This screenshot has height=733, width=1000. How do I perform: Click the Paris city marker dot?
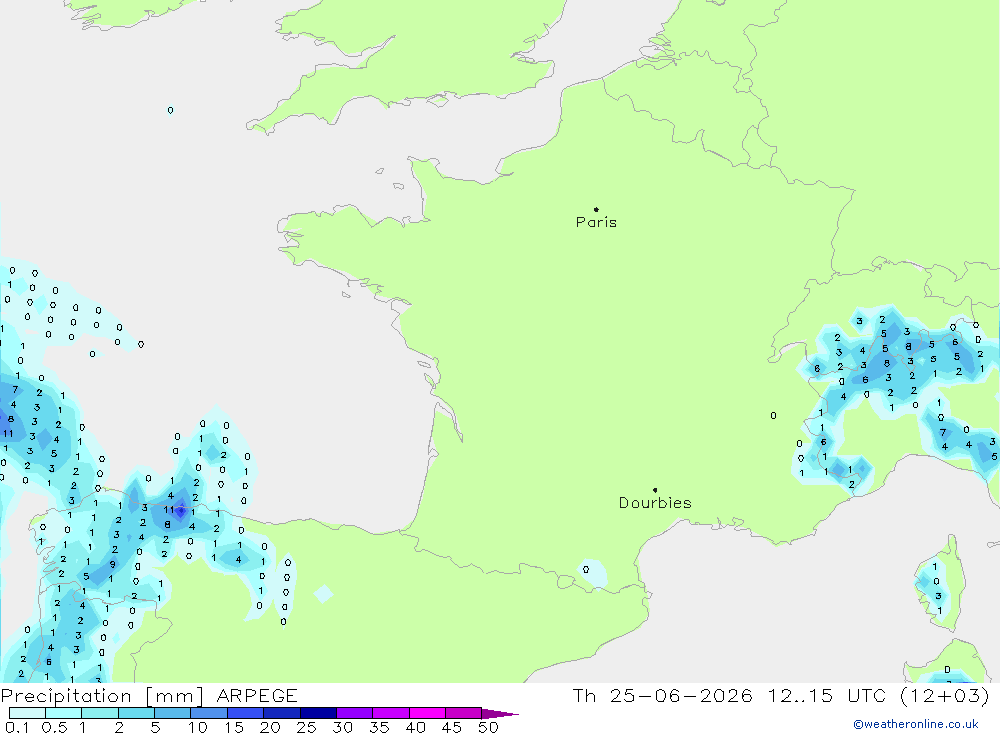click(596, 209)
